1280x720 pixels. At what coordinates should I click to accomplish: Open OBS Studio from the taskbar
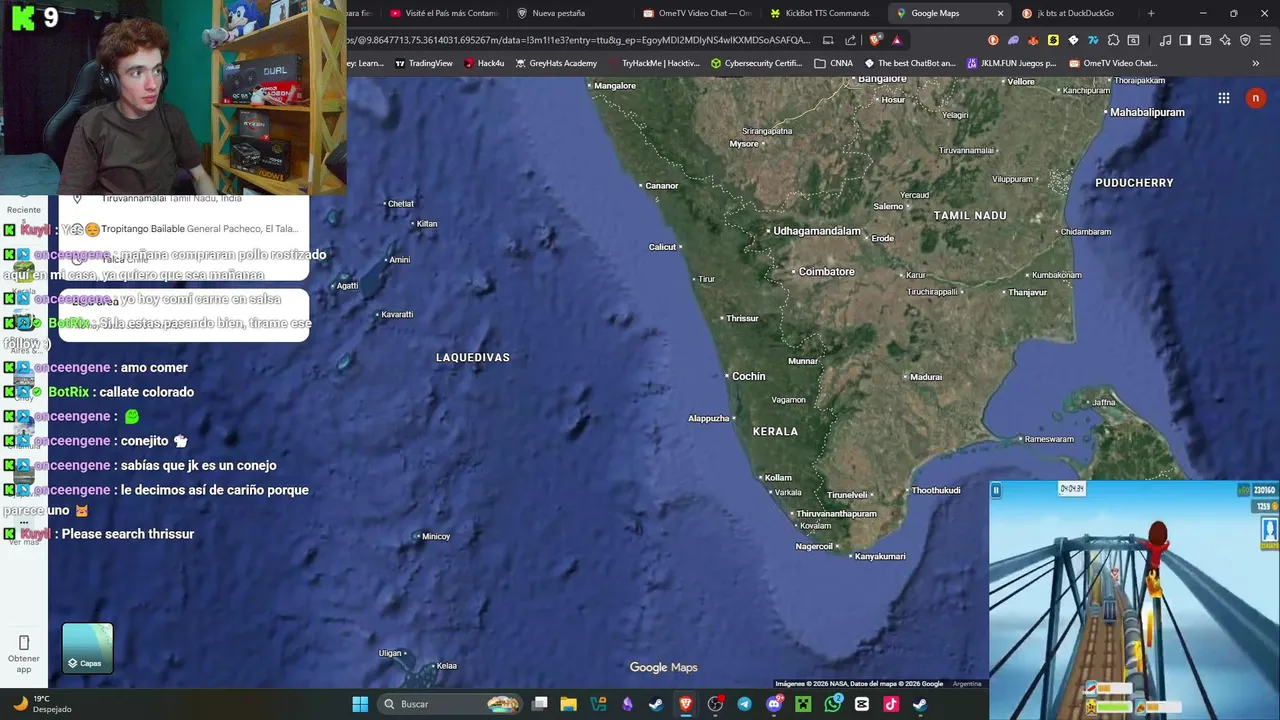click(715, 704)
